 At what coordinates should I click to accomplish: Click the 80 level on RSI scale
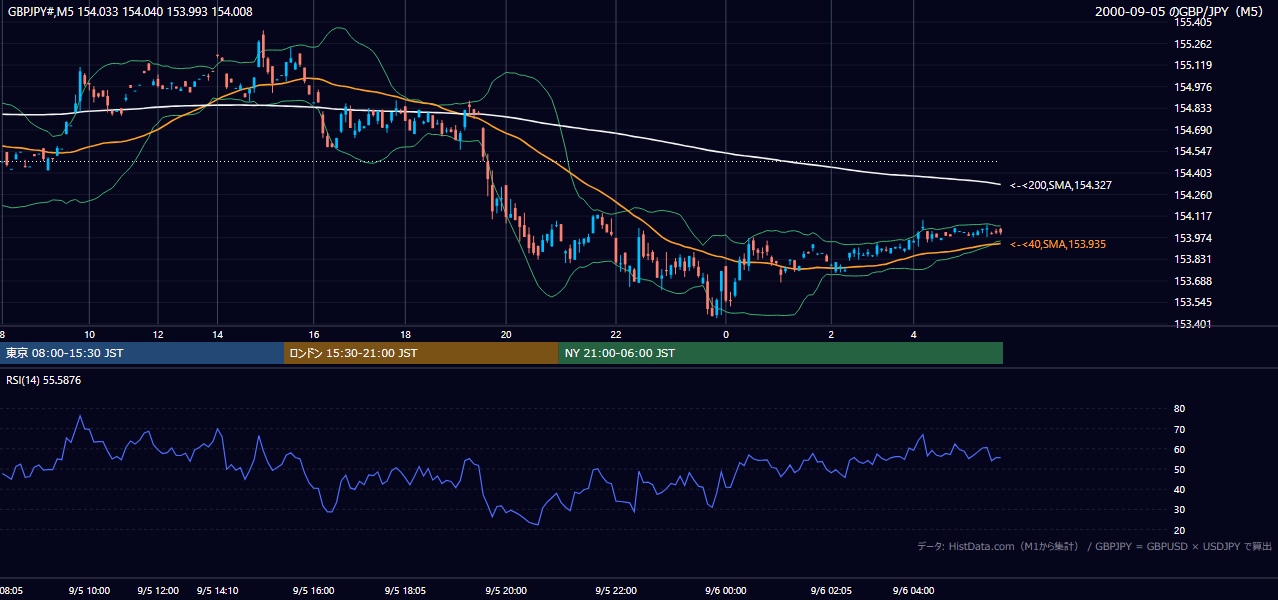point(1179,409)
